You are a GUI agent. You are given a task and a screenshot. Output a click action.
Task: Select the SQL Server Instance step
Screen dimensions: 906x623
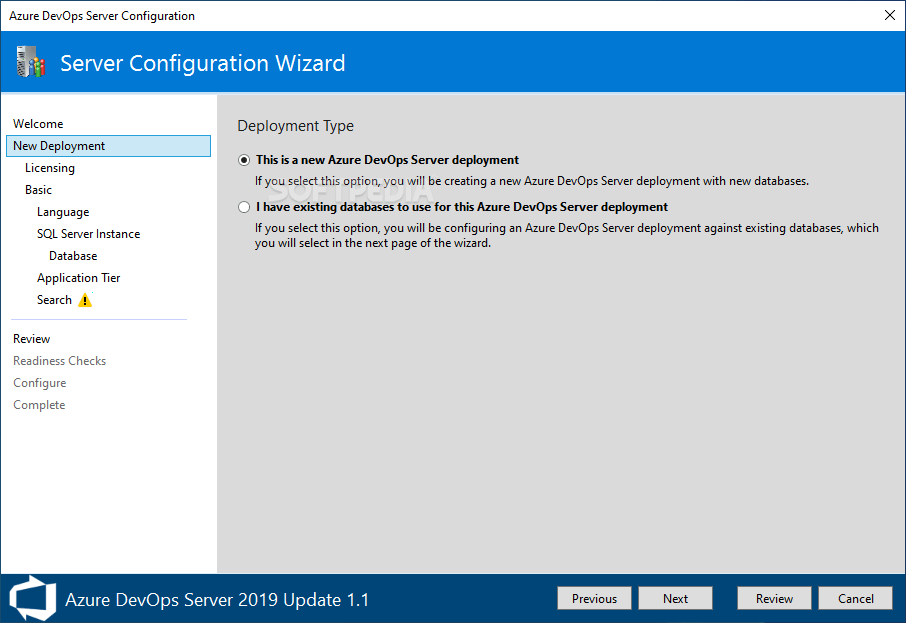pos(88,233)
